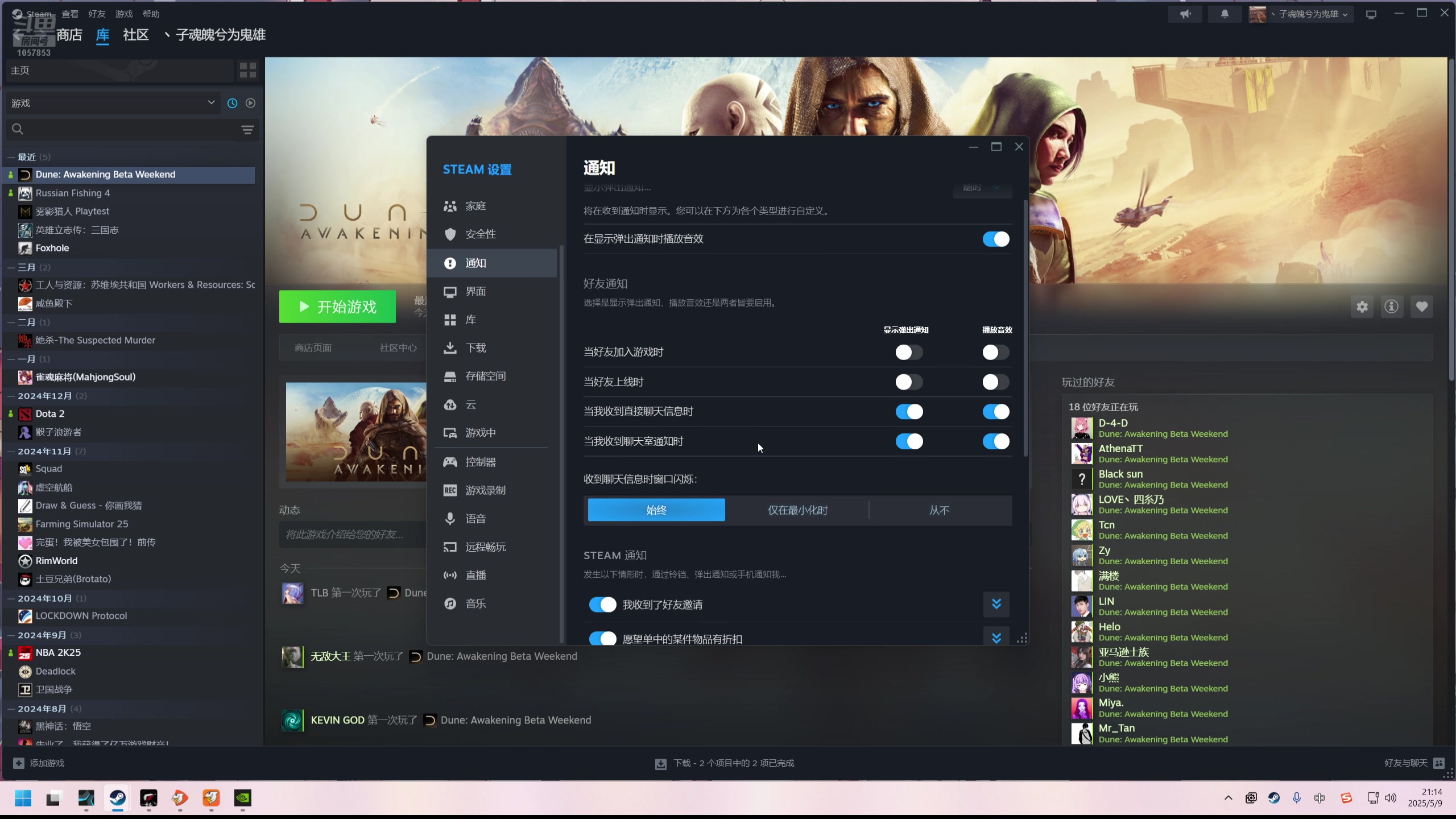Open In-Game overlay icon in settings
Screen dimensions: 1456x819
450,433
